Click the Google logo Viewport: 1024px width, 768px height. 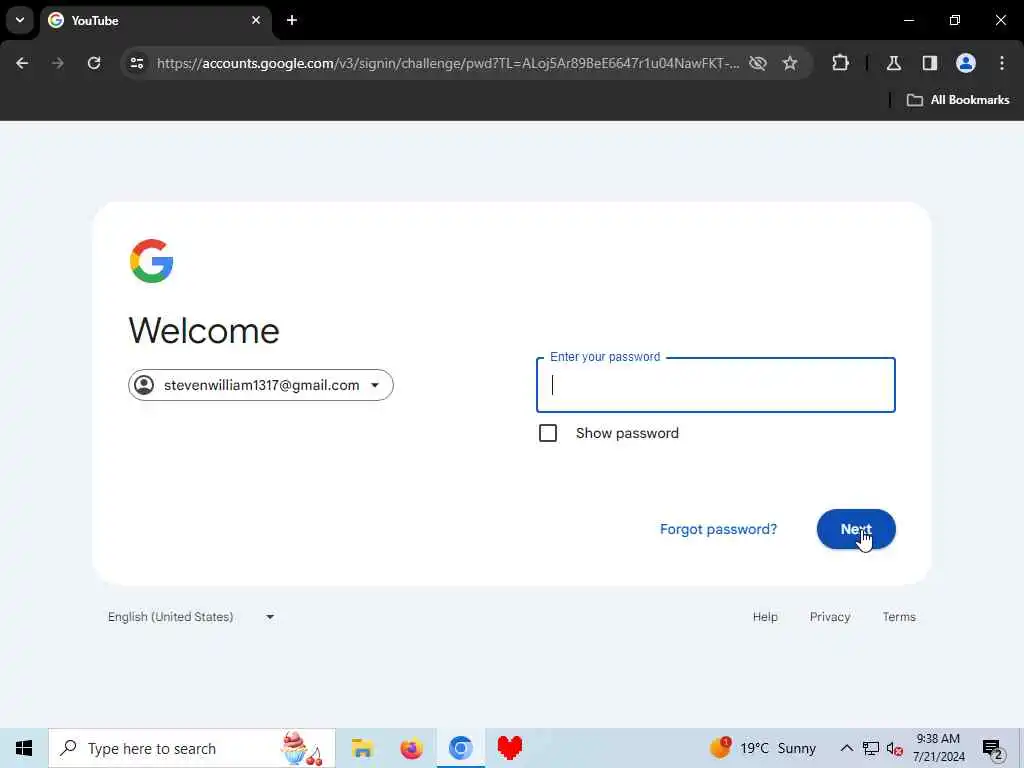click(x=152, y=261)
